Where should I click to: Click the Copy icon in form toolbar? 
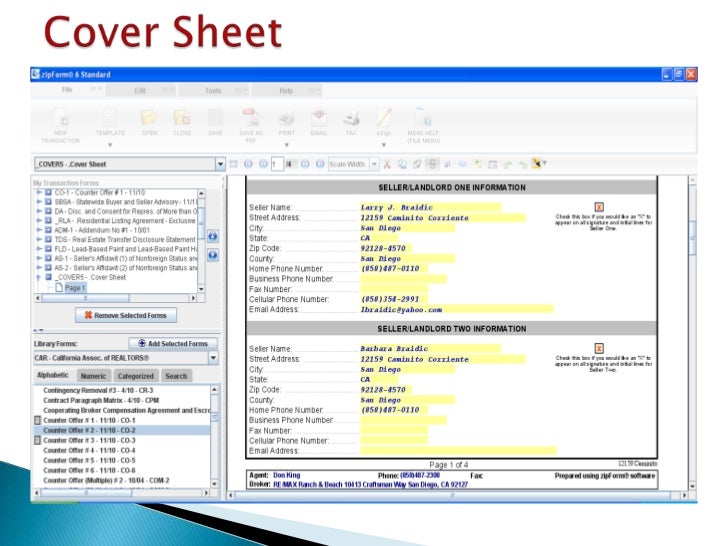(x=402, y=164)
